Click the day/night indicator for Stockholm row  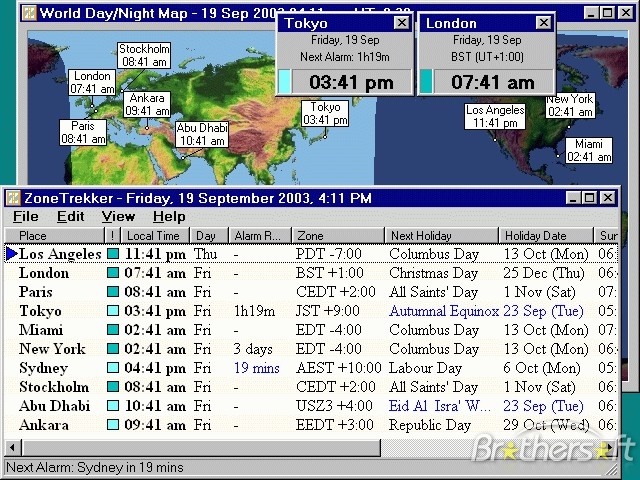[113, 387]
